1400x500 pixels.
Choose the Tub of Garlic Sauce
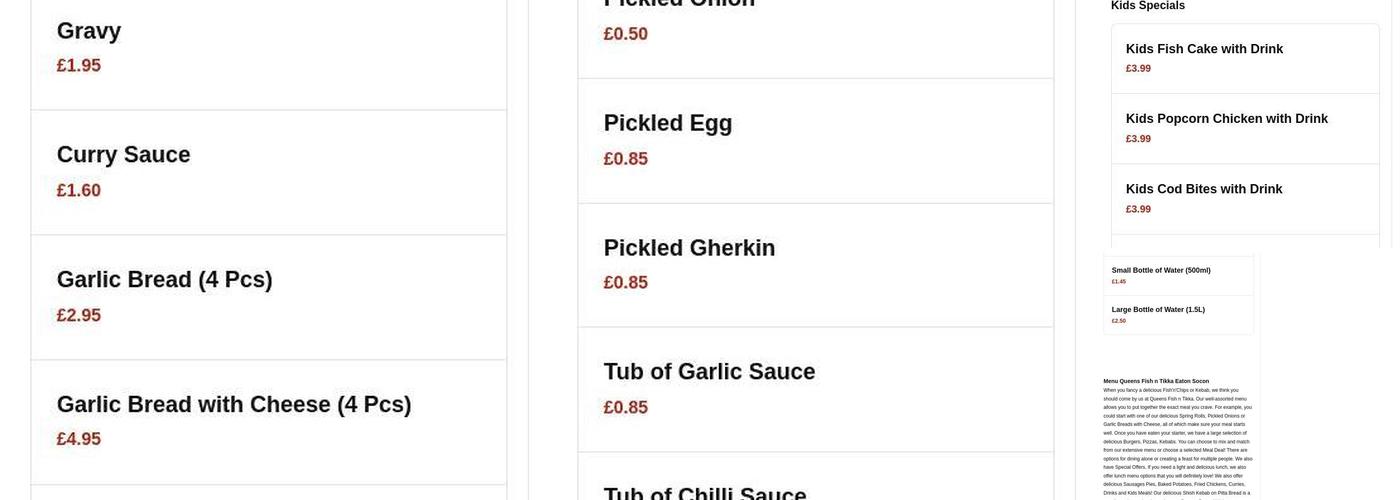click(x=709, y=372)
